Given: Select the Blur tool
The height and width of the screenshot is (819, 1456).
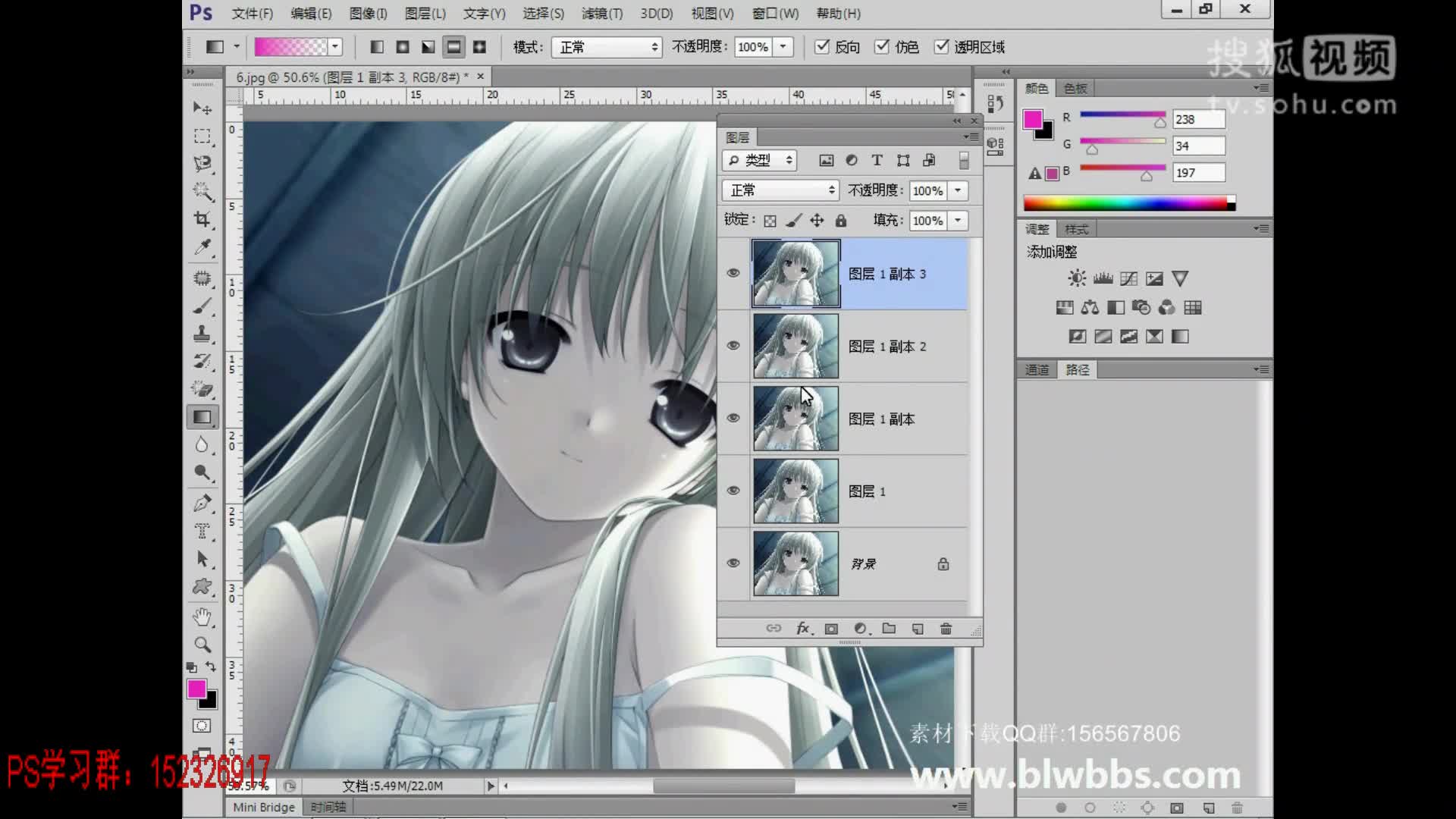Looking at the screenshot, I should [x=202, y=445].
